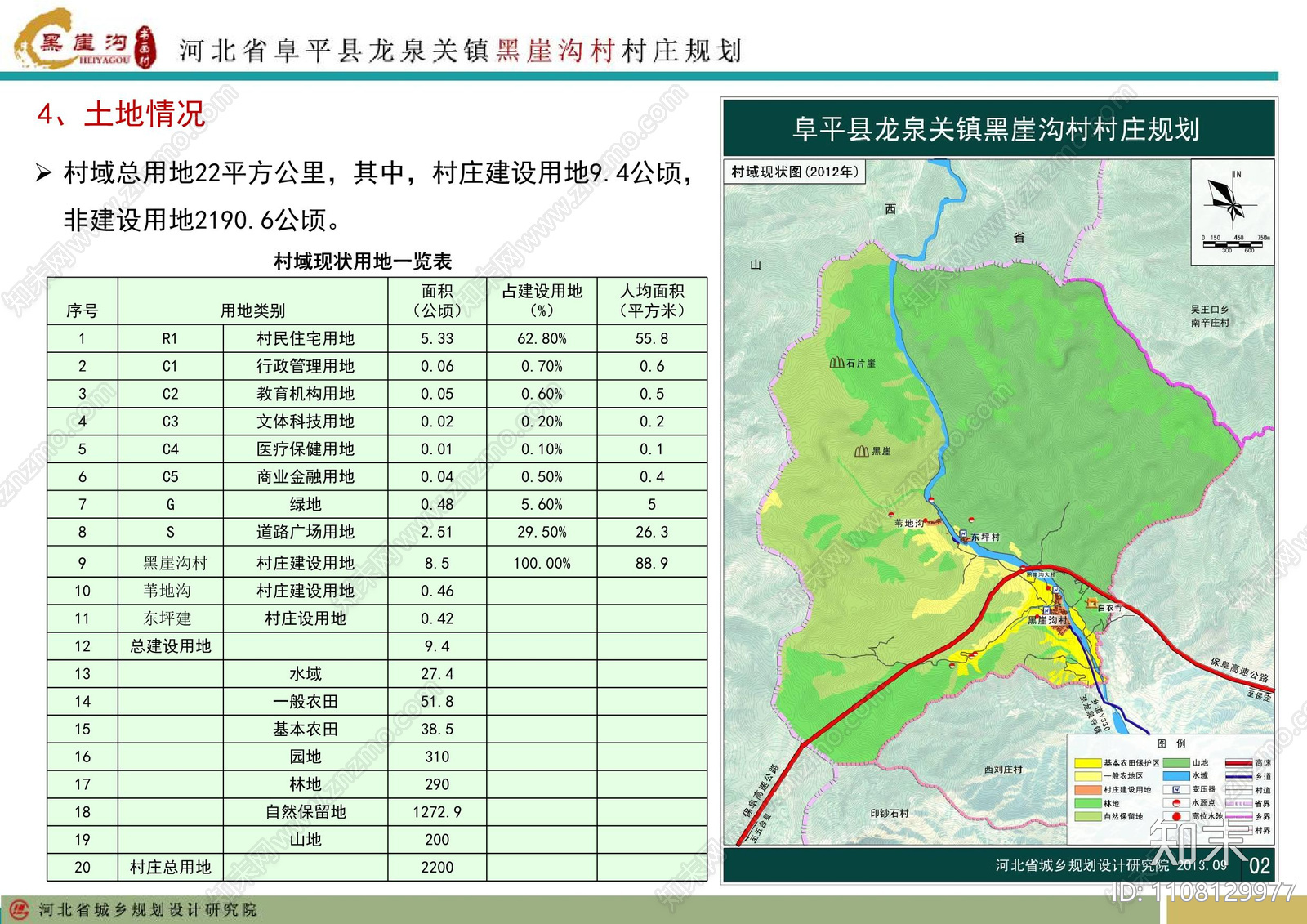Image resolution: width=1307 pixels, height=924 pixels.
Task: Click the 村民住宅用地 cell
Action: [306, 338]
